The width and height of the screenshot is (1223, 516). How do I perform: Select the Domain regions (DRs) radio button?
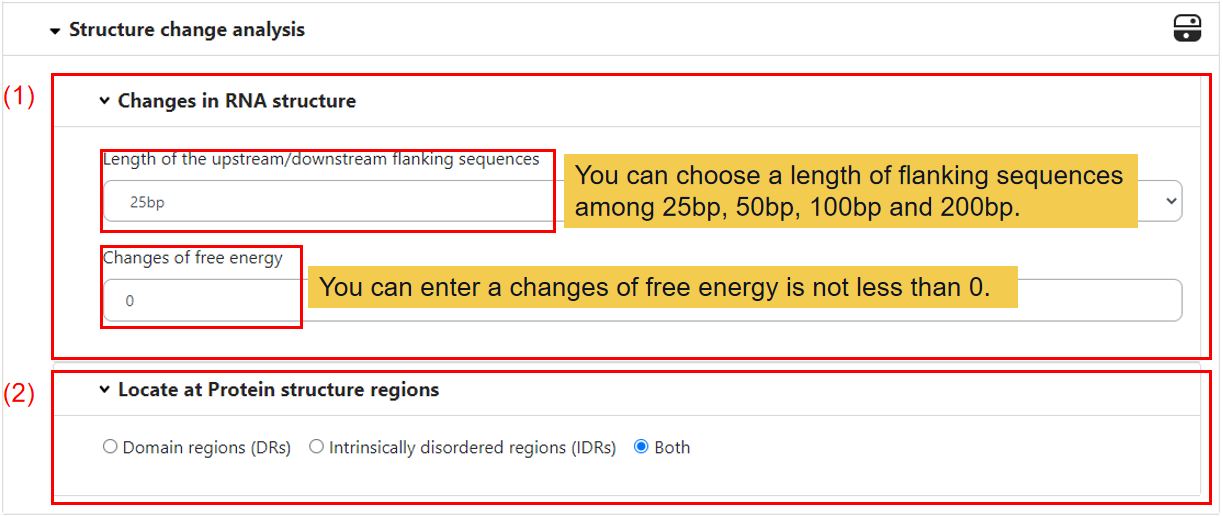click(x=110, y=447)
